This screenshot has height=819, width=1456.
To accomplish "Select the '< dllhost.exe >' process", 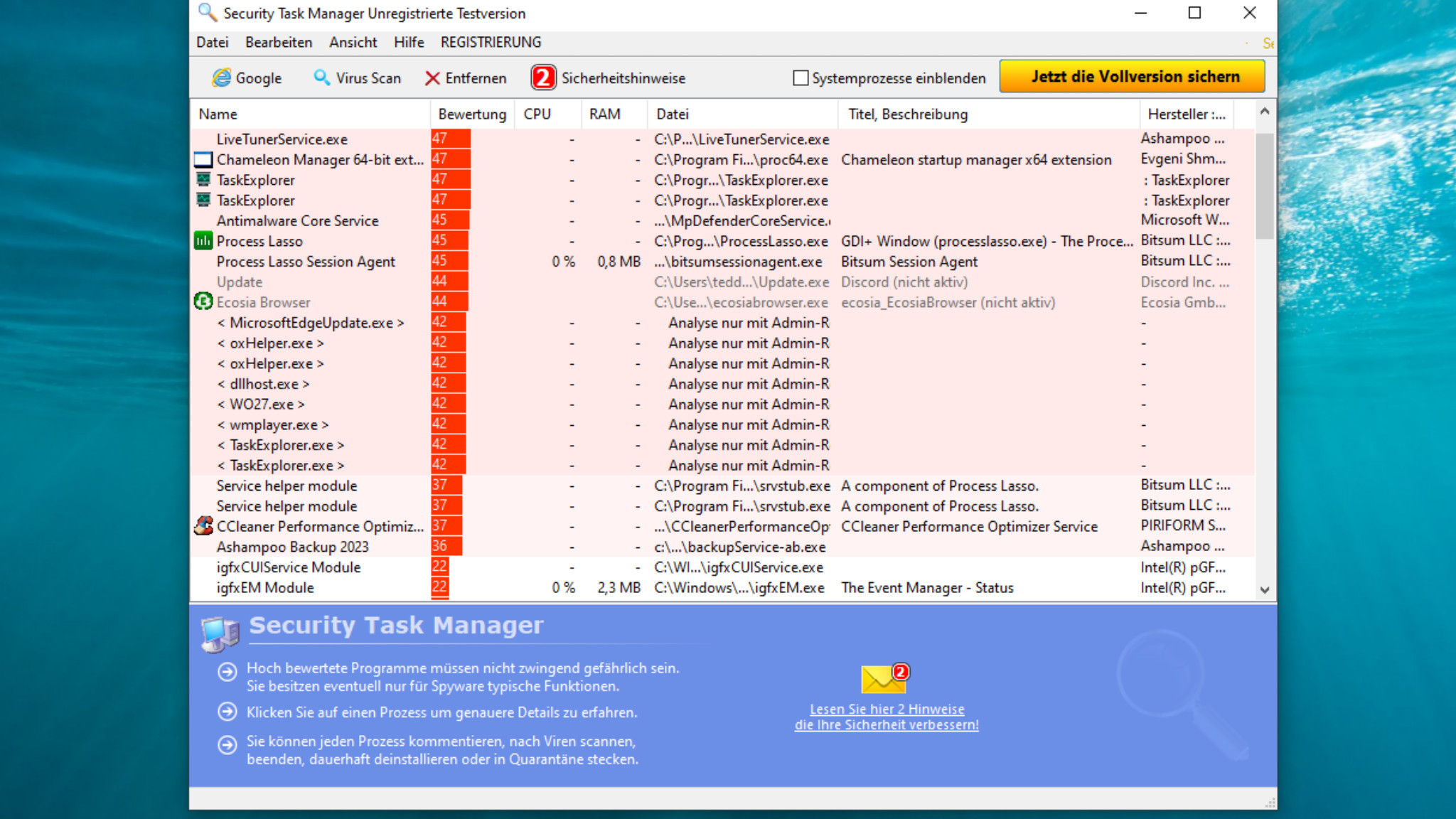I will tap(722, 384).
